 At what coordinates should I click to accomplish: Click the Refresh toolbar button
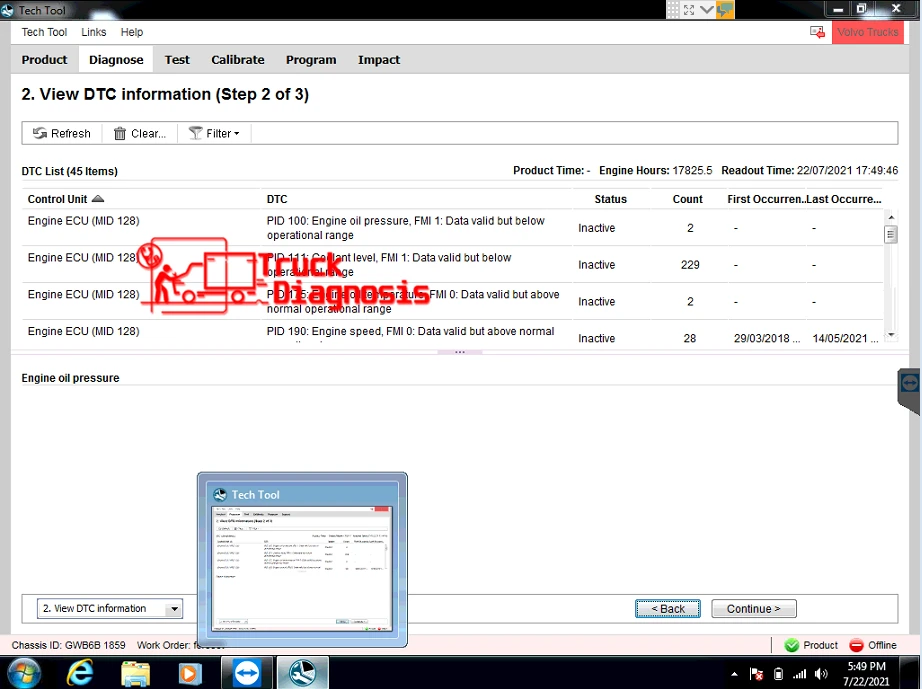click(62, 133)
